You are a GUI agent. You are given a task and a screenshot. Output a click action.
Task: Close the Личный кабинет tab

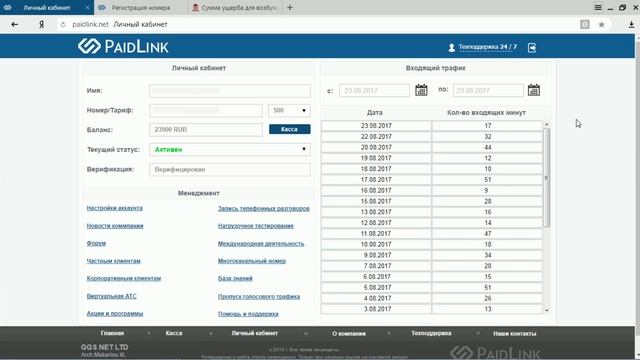87,7
